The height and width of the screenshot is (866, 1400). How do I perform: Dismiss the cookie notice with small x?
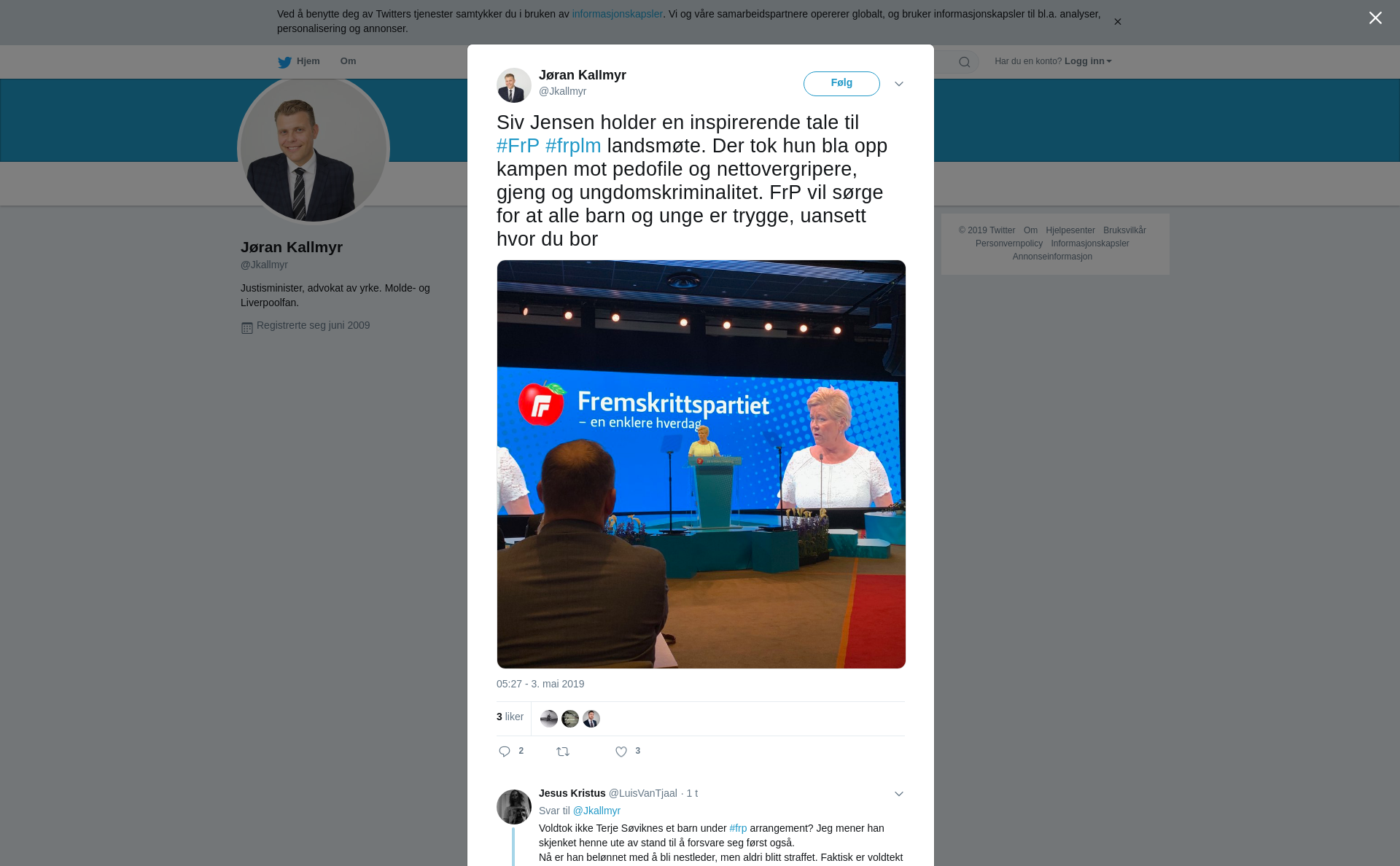click(1117, 22)
